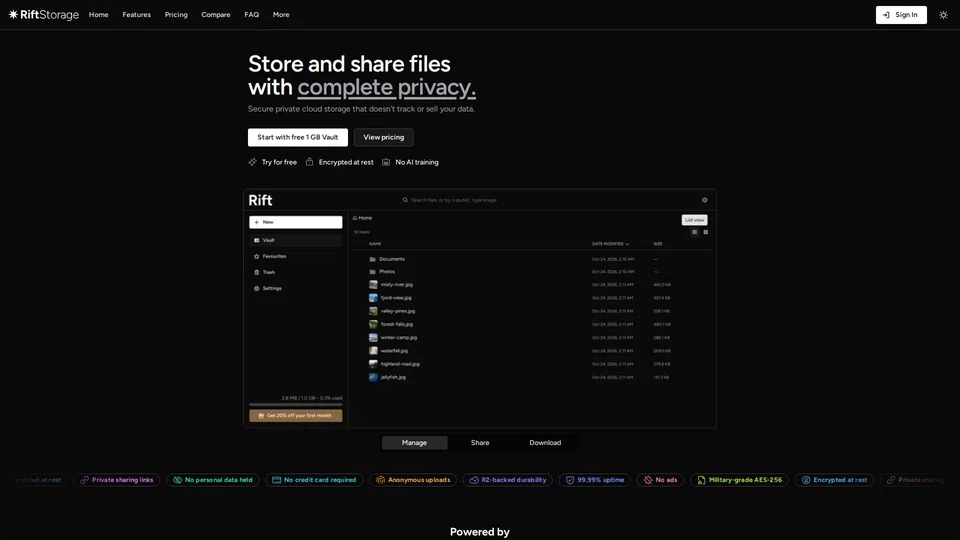The width and height of the screenshot is (960, 540).
Task: Click Get 20% off your first month
Action: pyautogui.click(x=296, y=416)
